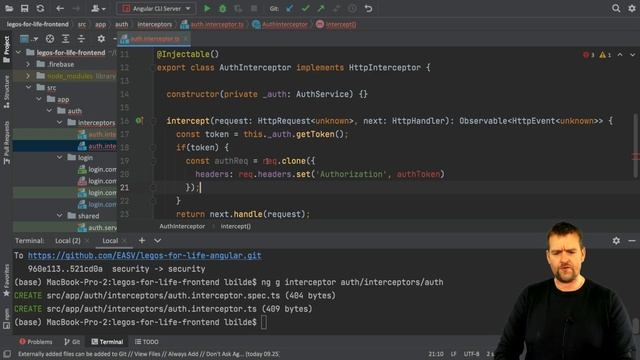Viewport: 640px width, 360px height.
Task: Navigate back with the left arrow
Action: click(x=60, y=8)
